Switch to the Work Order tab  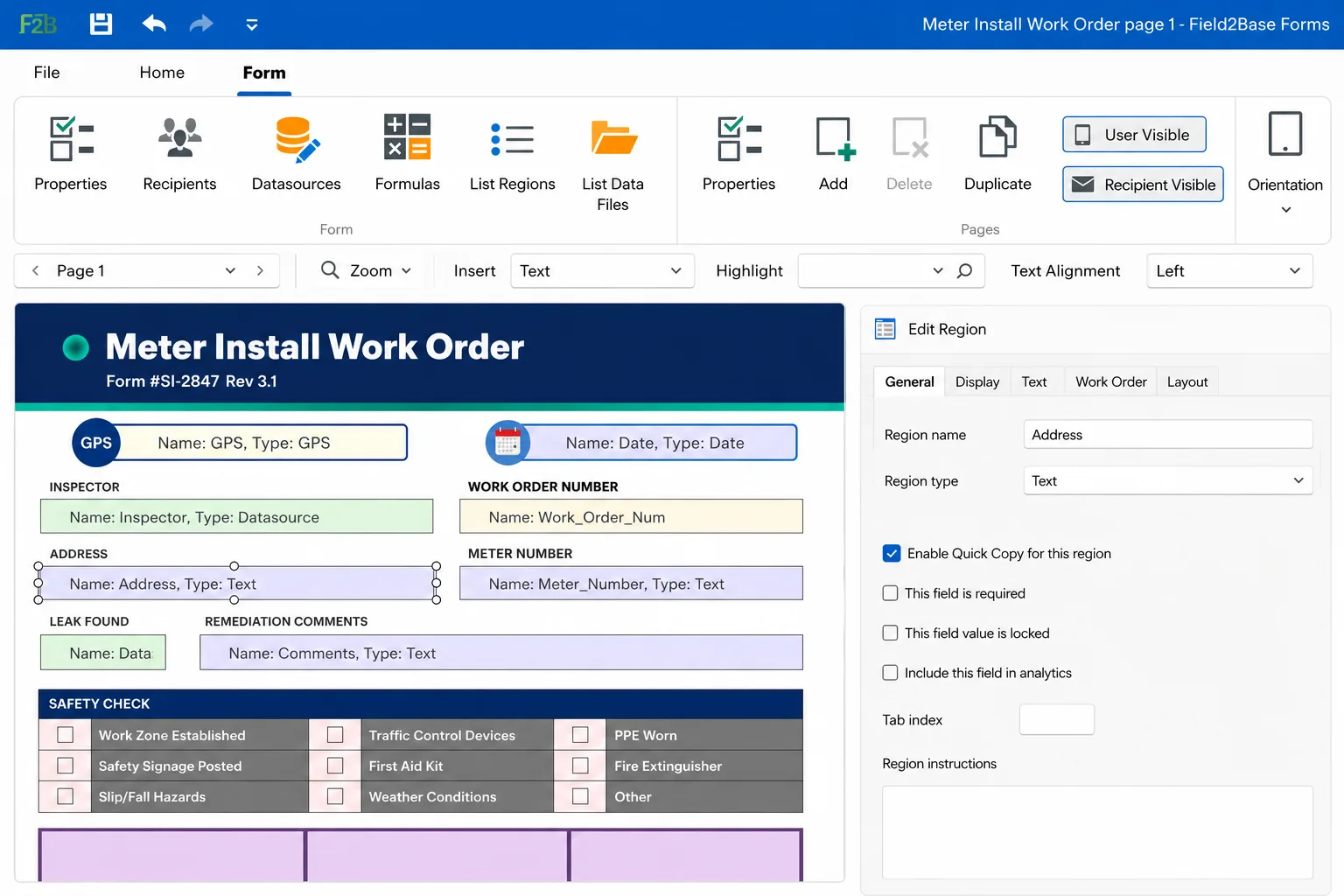pyautogui.click(x=1111, y=382)
